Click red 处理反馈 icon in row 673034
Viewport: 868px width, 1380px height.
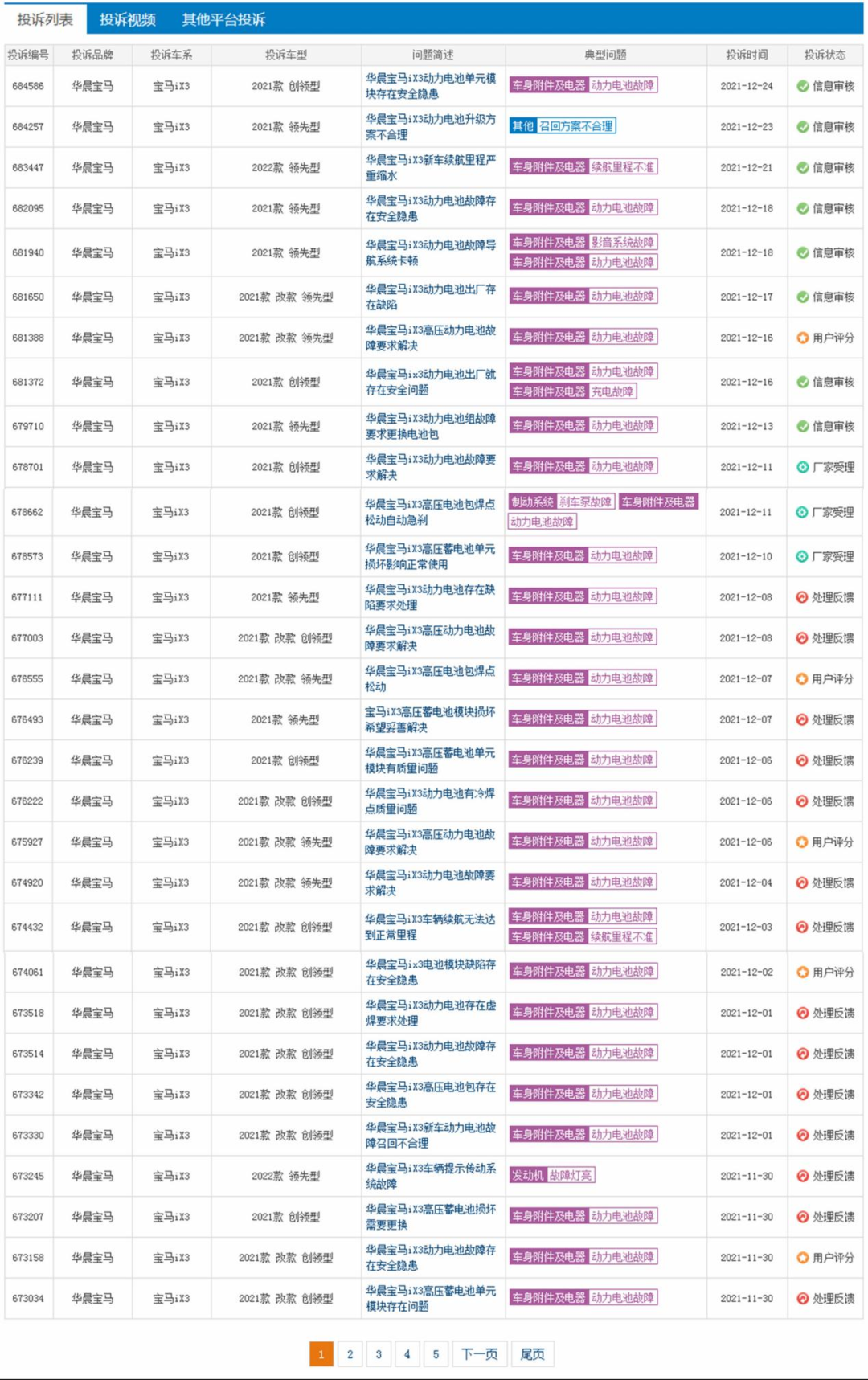pyautogui.click(x=802, y=1299)
